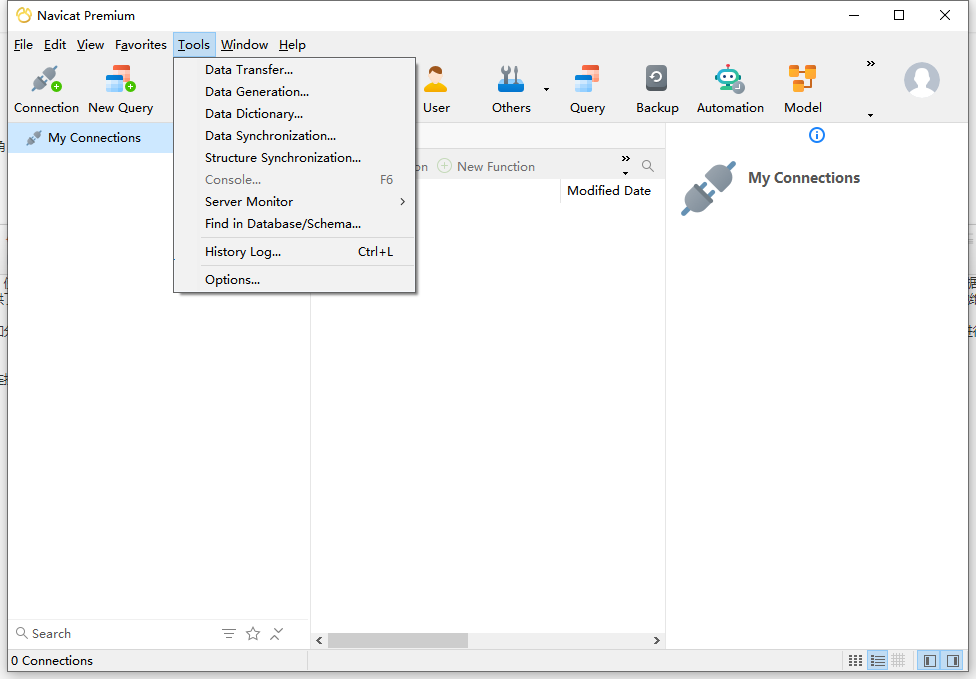The image size is (976, 679).
Task: Open the View menu
Action: (x=90, y=45)
